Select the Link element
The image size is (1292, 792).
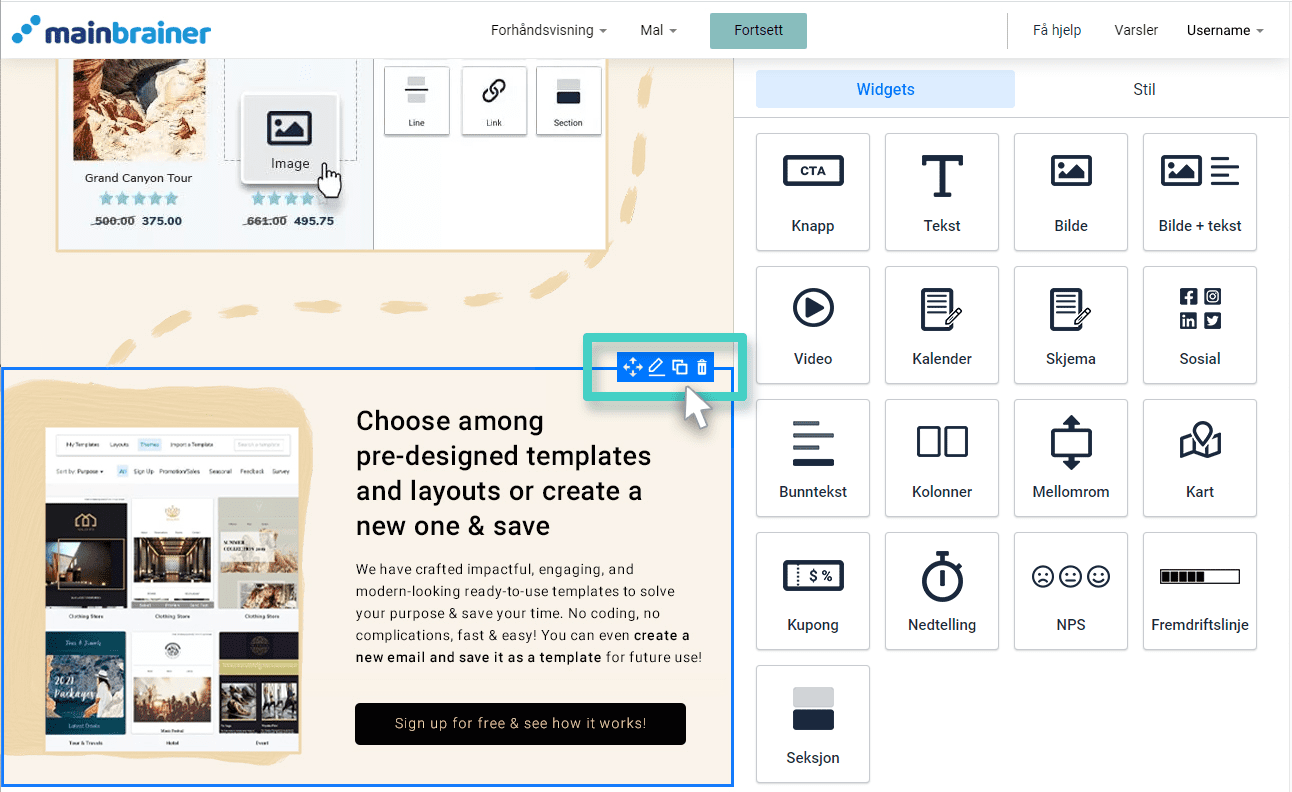pos(493,100)
